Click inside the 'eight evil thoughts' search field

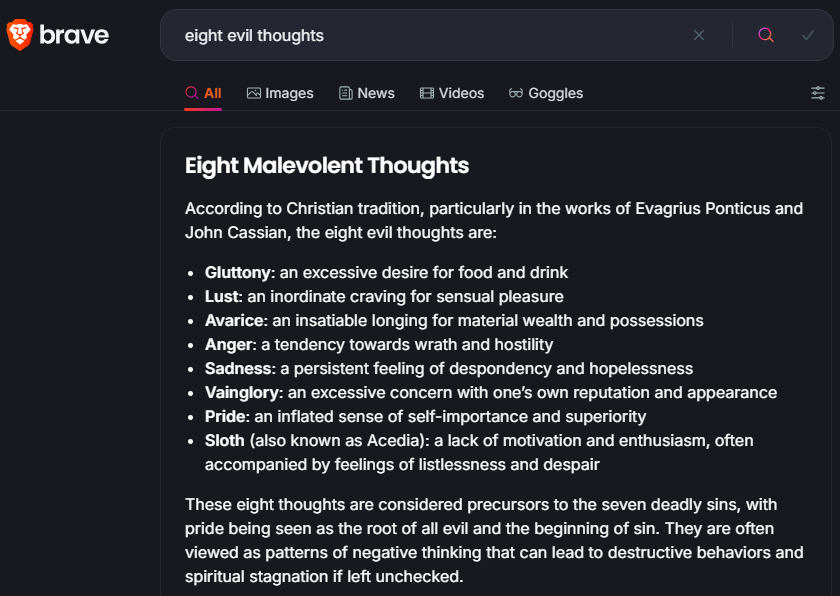[x=431, y=35]
